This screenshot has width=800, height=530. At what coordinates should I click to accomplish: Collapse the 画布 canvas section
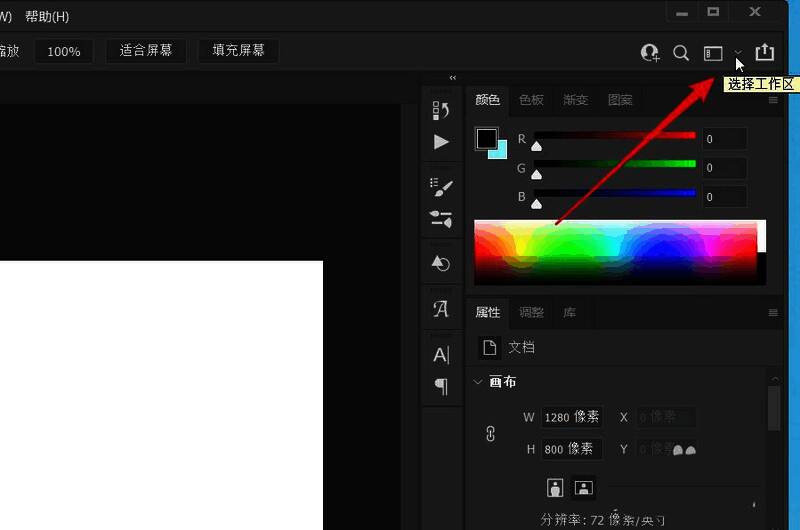478,382
